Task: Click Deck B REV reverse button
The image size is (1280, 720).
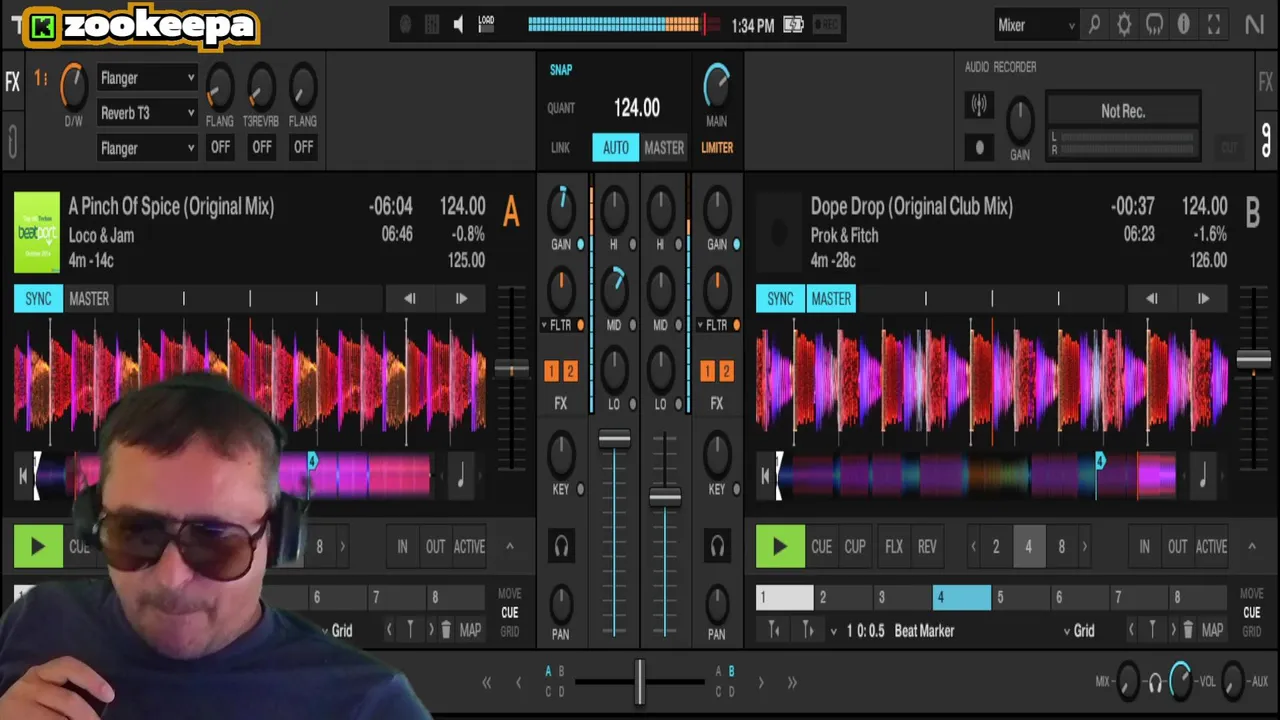Action: coord(927,547)
